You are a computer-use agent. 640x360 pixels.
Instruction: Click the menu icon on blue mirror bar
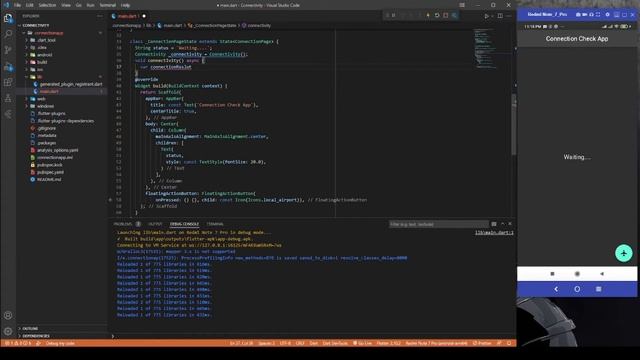click(598, 289)
